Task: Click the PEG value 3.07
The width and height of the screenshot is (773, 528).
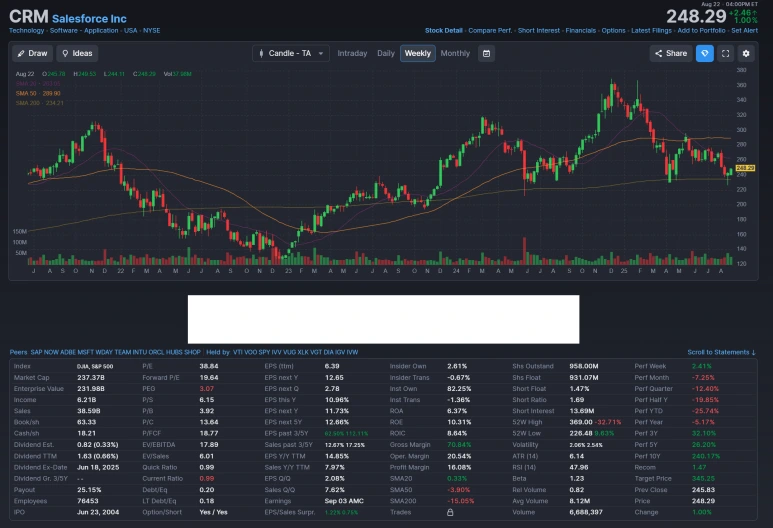Action: tap(207, 388)
